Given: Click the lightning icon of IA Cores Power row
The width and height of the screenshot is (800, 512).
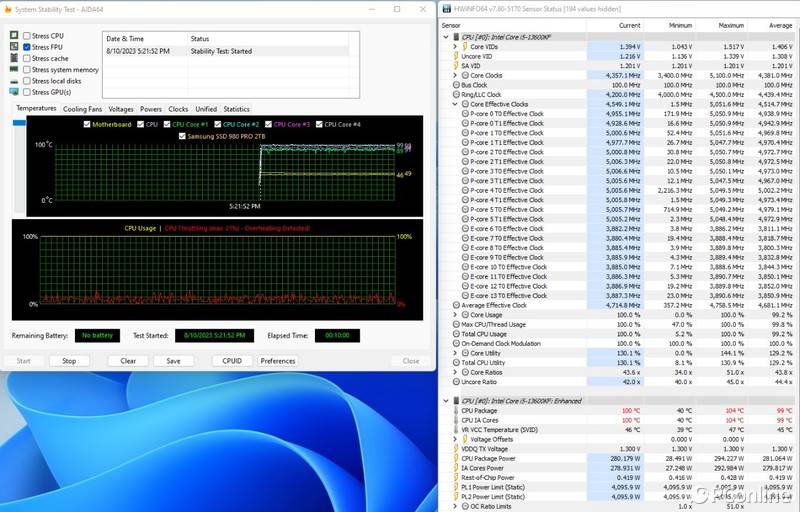Looking at the screenshot, I should tap(456, 468).
